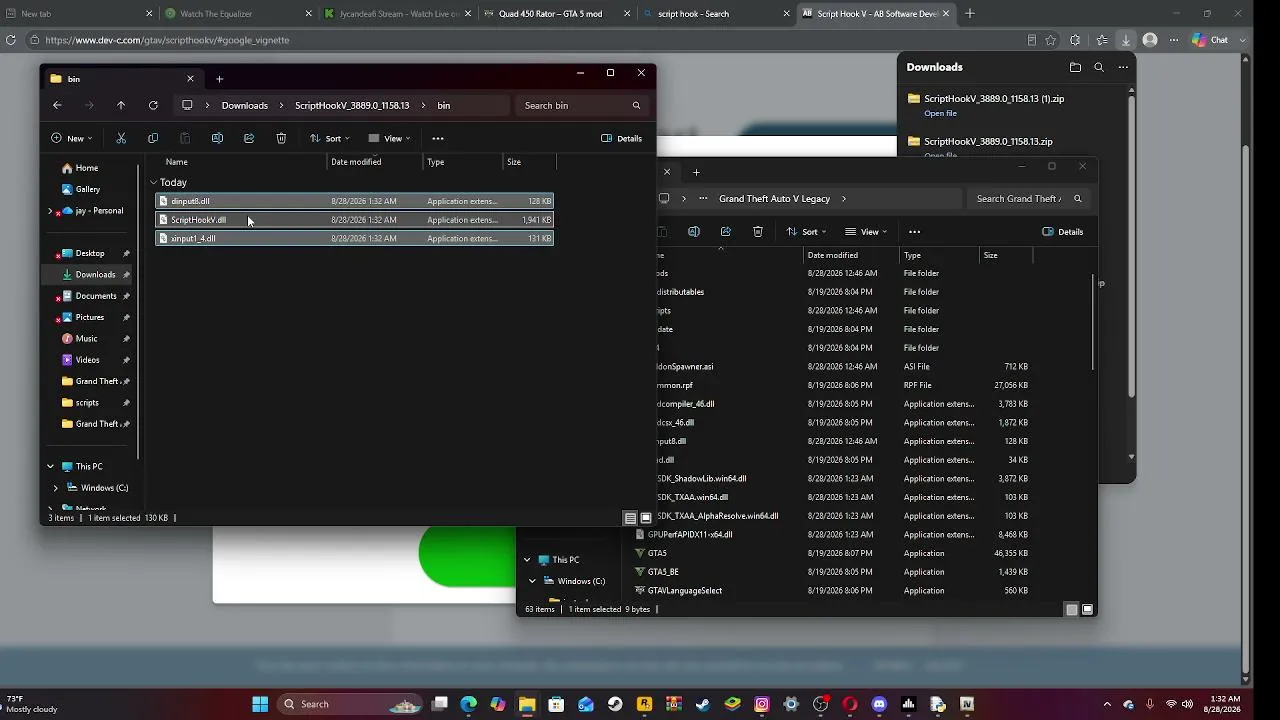Viewport: 1280px width, 720px height.
Task: Open Rockstar Games Launcher from taskbar
Action: [x=644, y=704]
